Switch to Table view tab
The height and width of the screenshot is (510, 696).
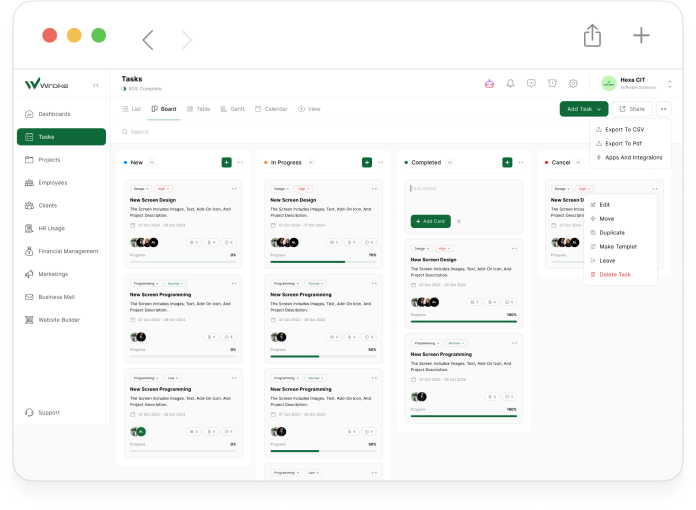point(198,109)
